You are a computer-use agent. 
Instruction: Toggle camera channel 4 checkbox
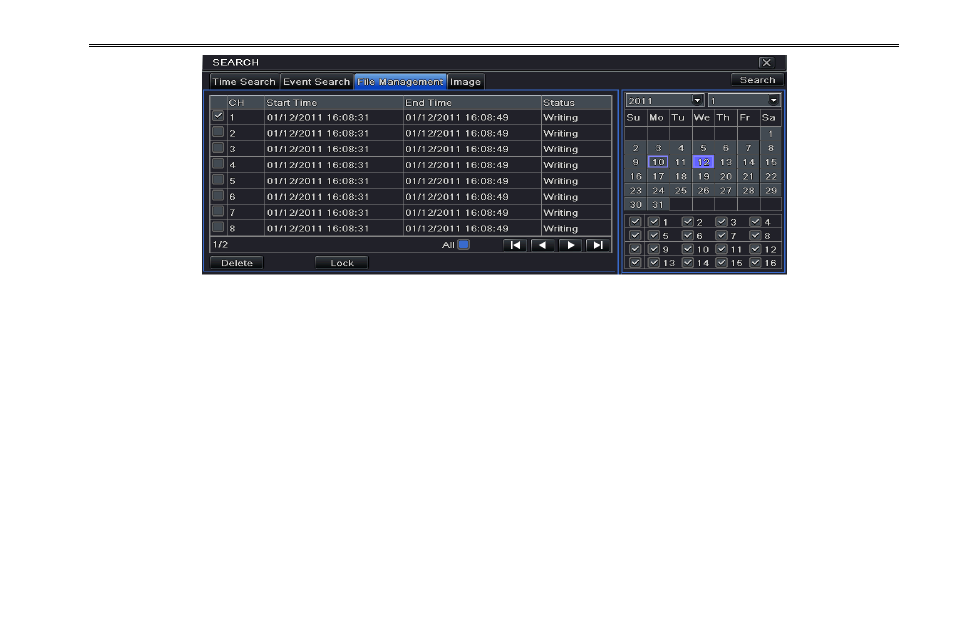(x=755, y=222)
